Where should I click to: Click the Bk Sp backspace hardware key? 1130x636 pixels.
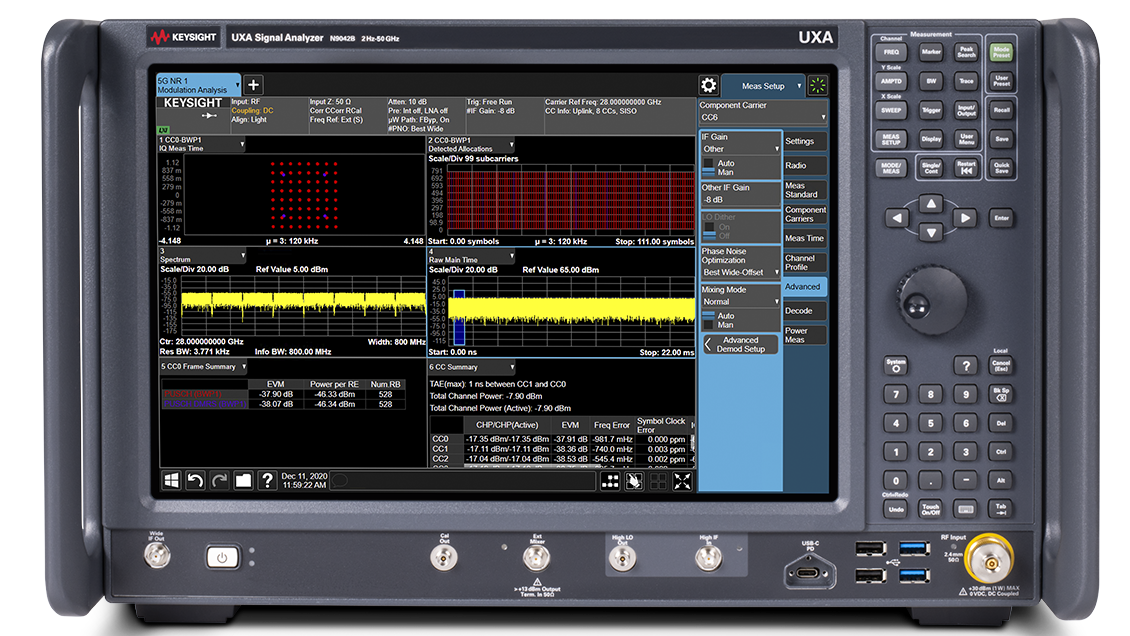tap(1001, 394)
